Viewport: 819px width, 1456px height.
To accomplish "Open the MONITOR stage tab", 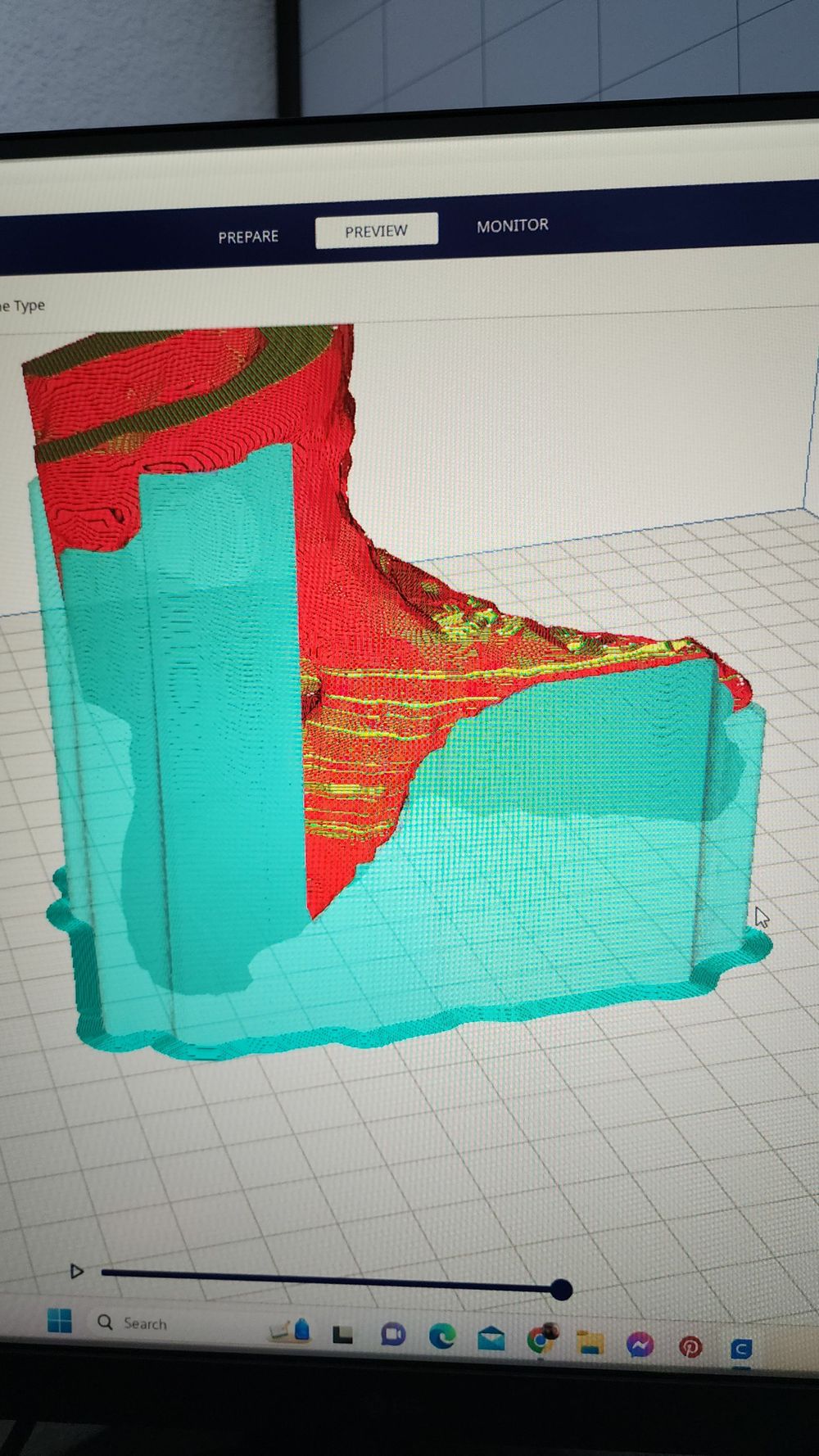I will tap(512, 225).
